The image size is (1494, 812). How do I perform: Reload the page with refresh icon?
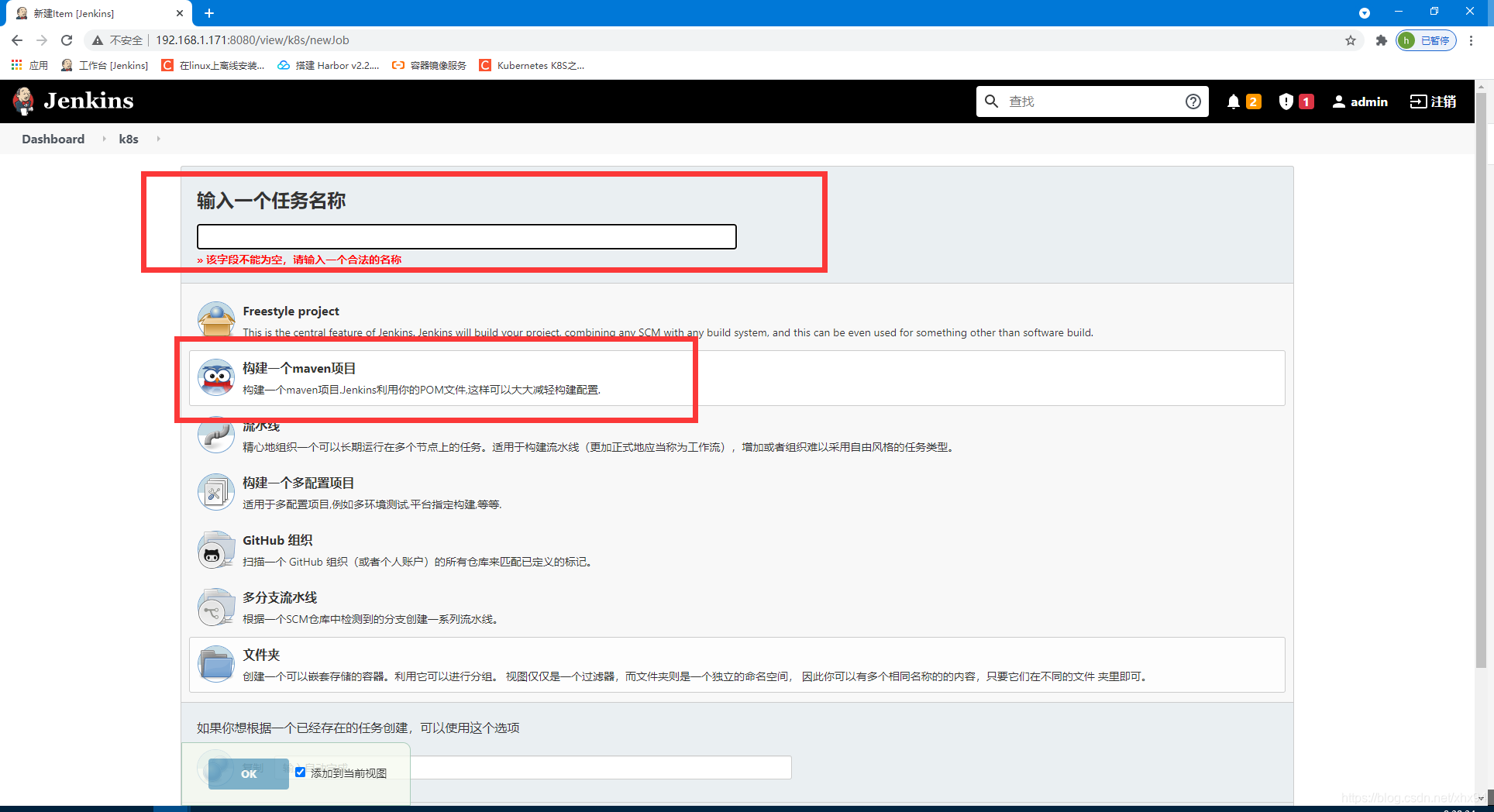[x=67, y=40]
